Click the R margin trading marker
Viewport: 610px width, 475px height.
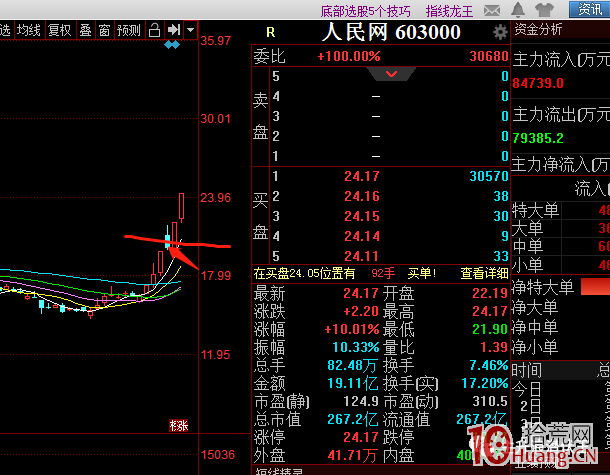click(x=271, y=32)
